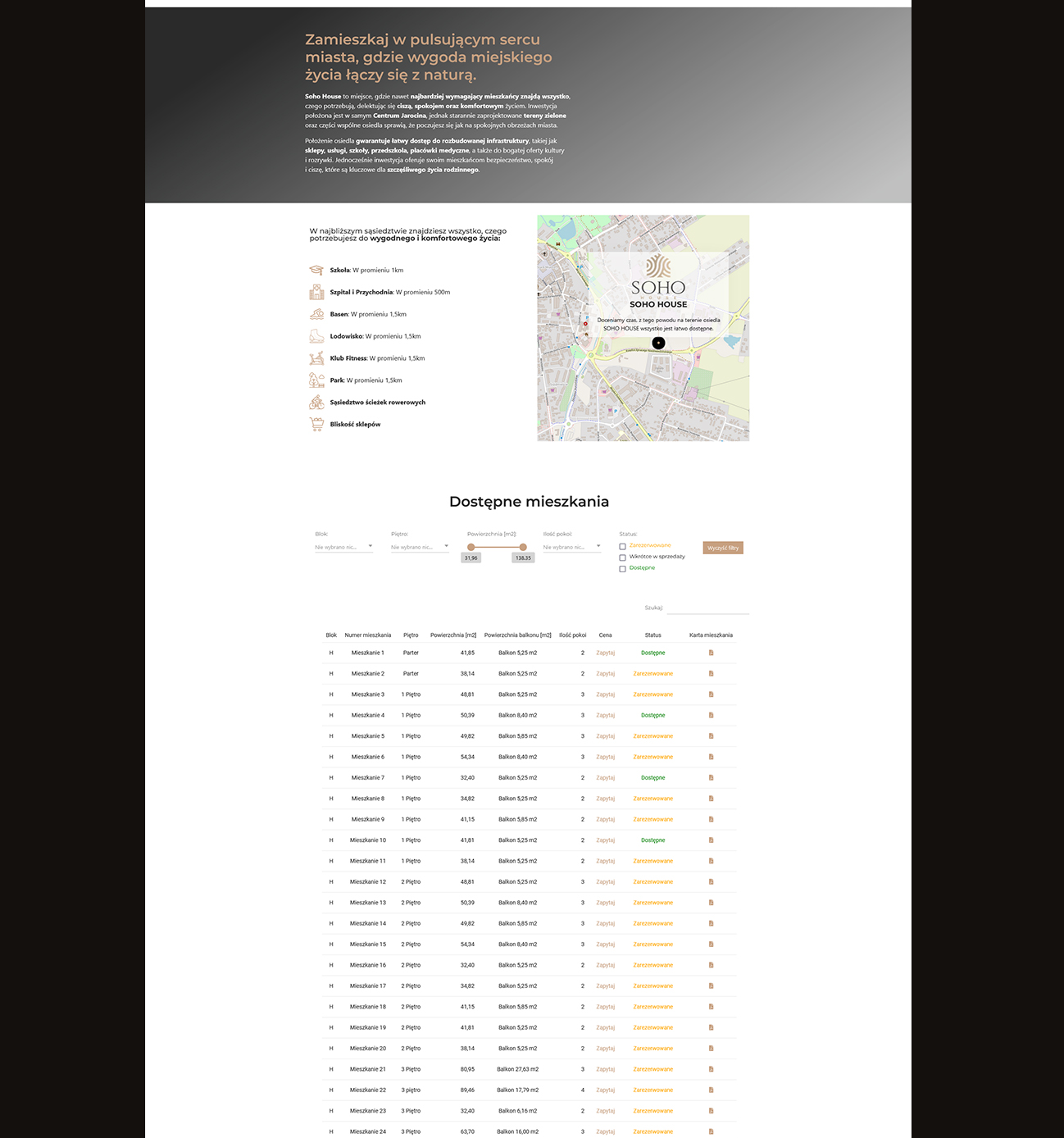1064x1138 pixels.
Task: Click into the Szukaj search field
Action: 707,608
